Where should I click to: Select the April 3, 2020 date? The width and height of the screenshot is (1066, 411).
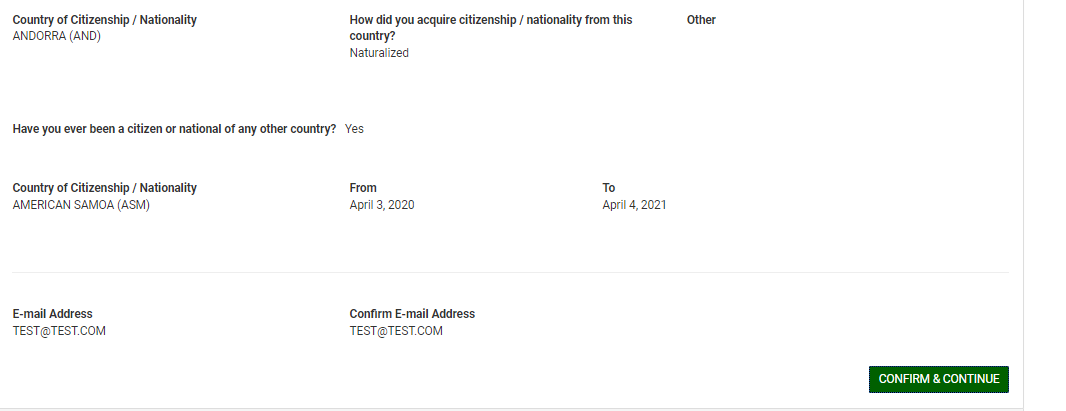click(382, 205)
